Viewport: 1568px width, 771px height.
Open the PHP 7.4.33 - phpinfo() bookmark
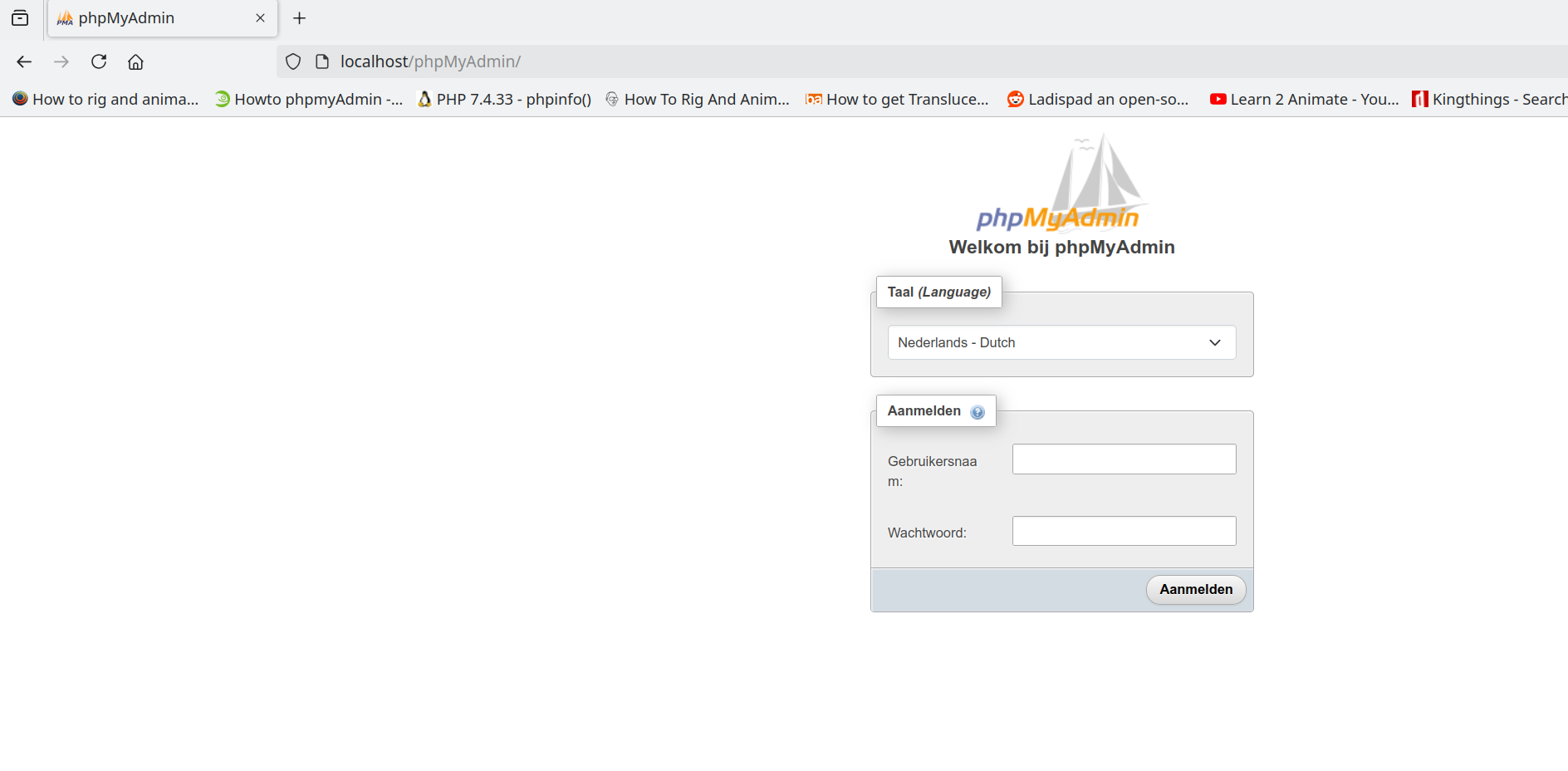coord(504,100)
